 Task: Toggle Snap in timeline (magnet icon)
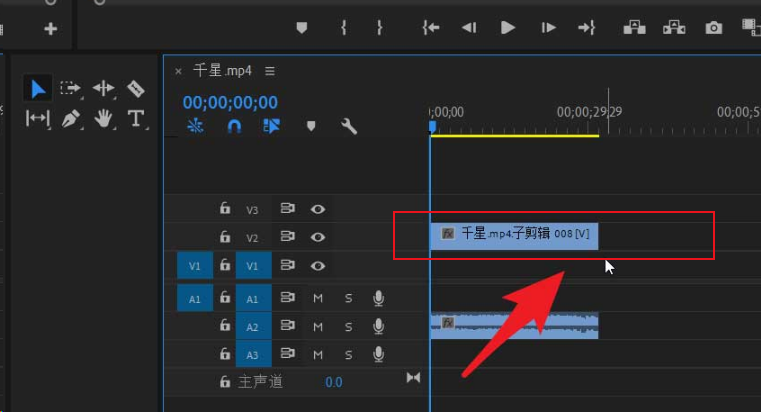(x=234, y=126)
